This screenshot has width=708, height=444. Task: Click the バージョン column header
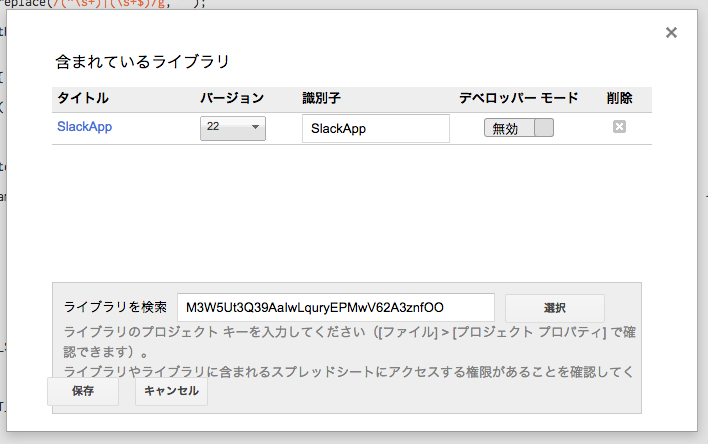(x=232, y=98)
